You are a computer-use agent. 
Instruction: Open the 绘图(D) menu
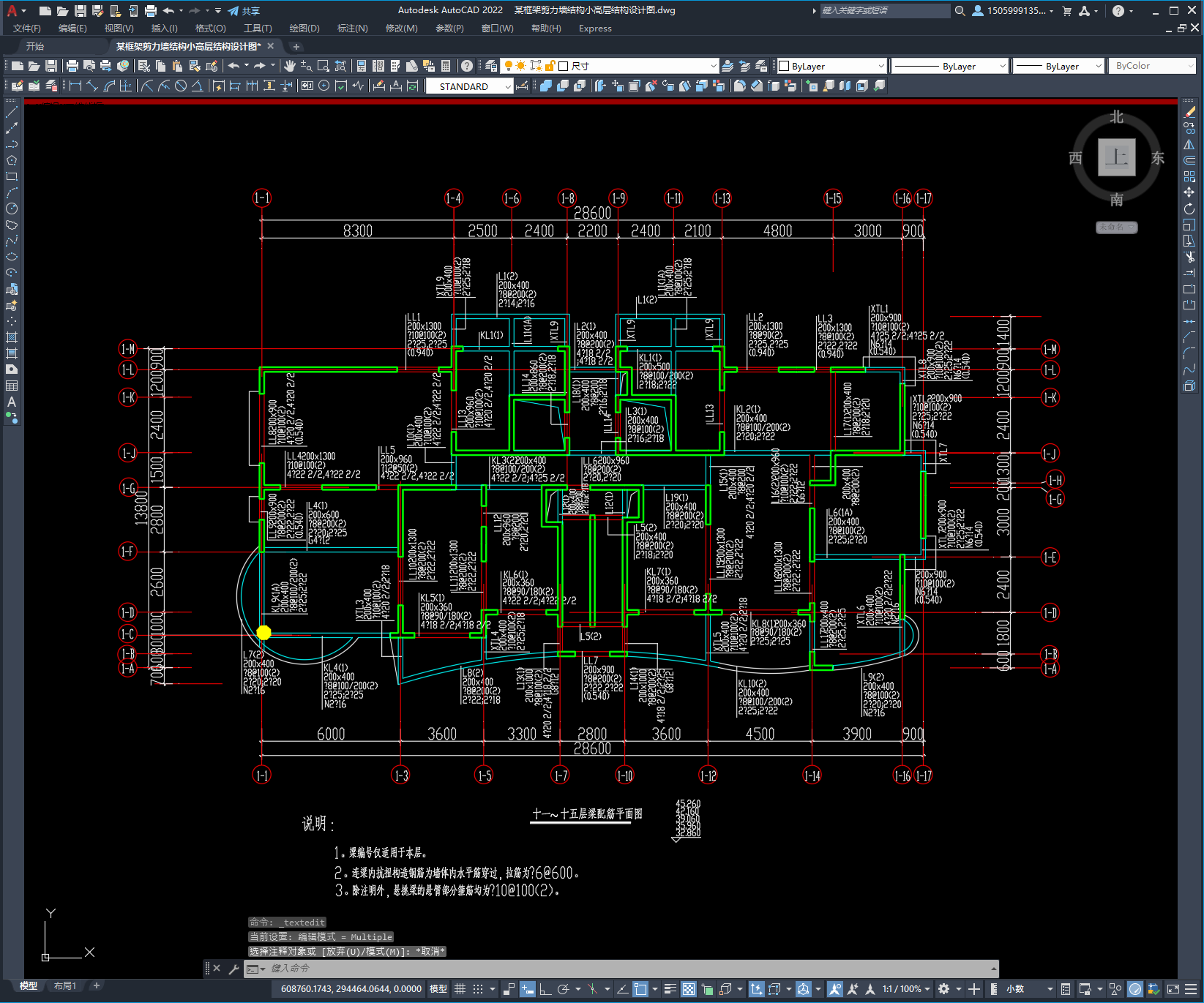[x=304, y=28]
